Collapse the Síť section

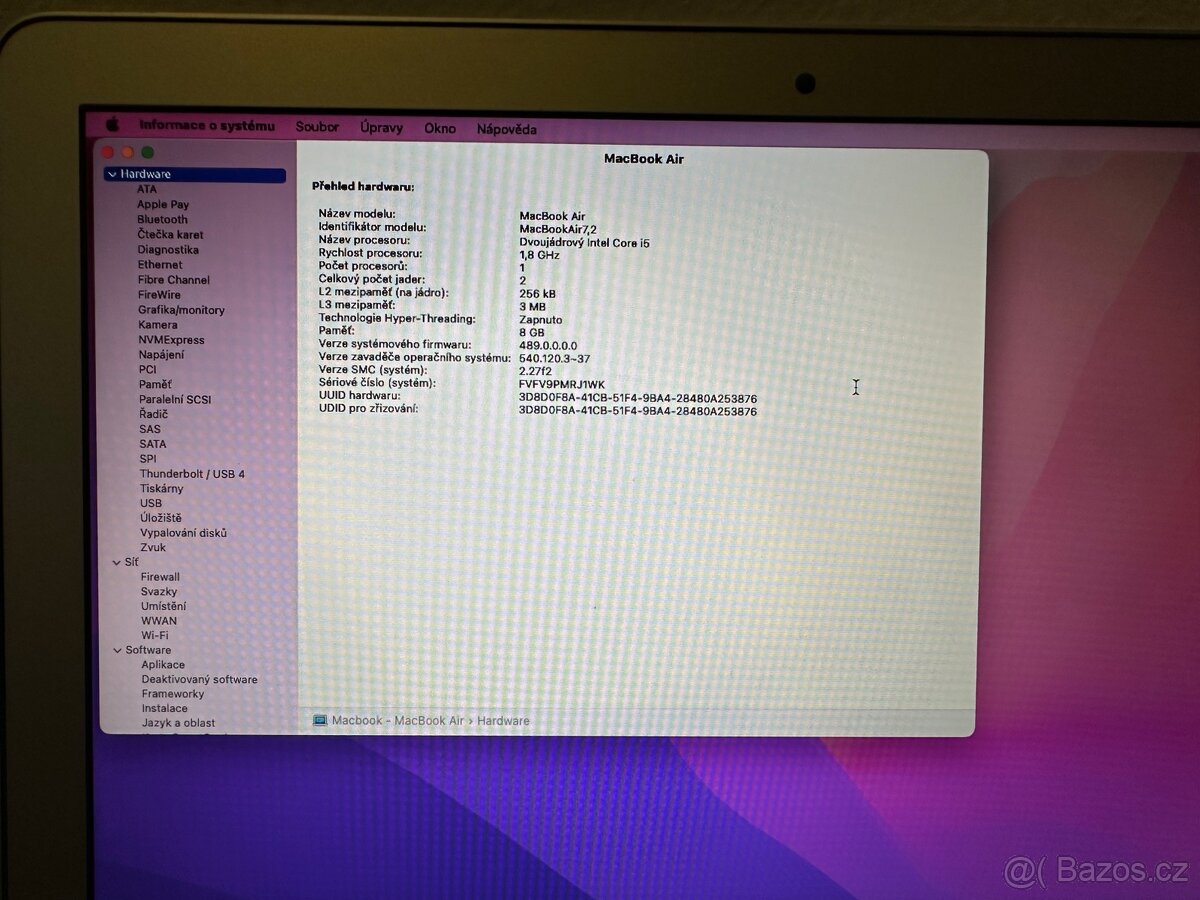[117, 562]
